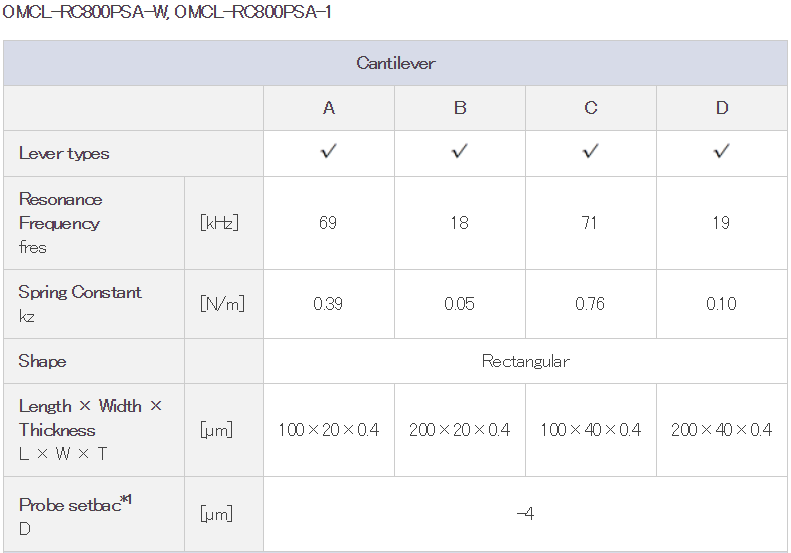
Task: Click resonance frequency value 71
Action: coord(590,223)
